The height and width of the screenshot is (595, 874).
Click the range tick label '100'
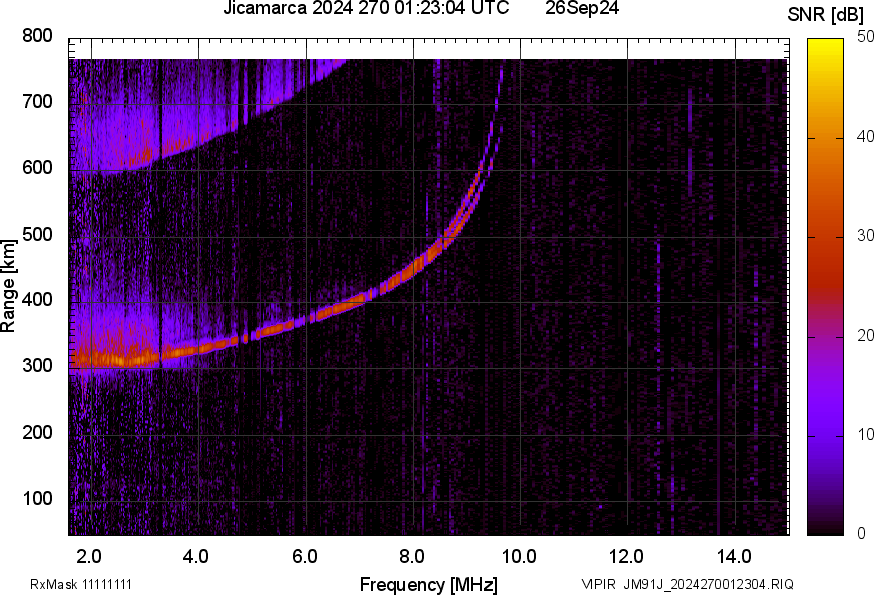(37, 498)
